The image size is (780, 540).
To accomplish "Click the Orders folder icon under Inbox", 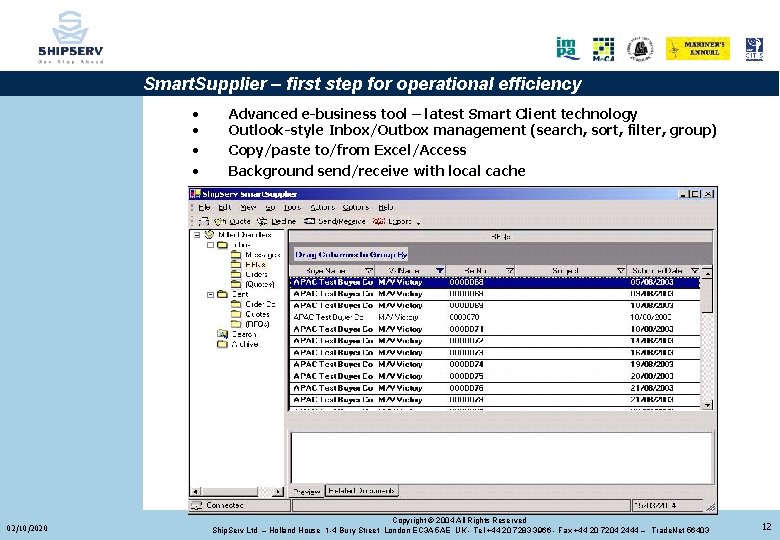I will coord(236,274).
